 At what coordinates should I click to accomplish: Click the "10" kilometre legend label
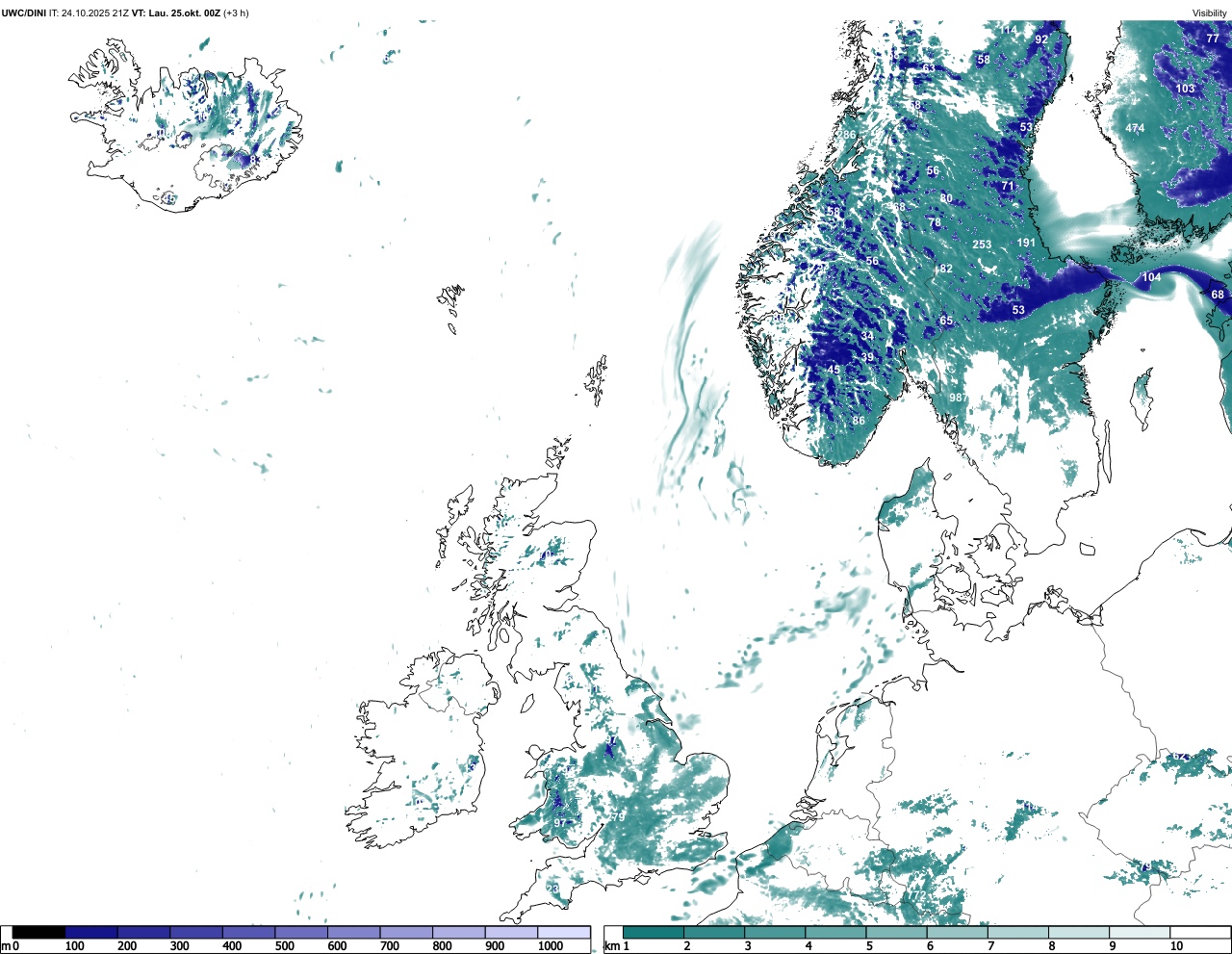[1176, 946]
